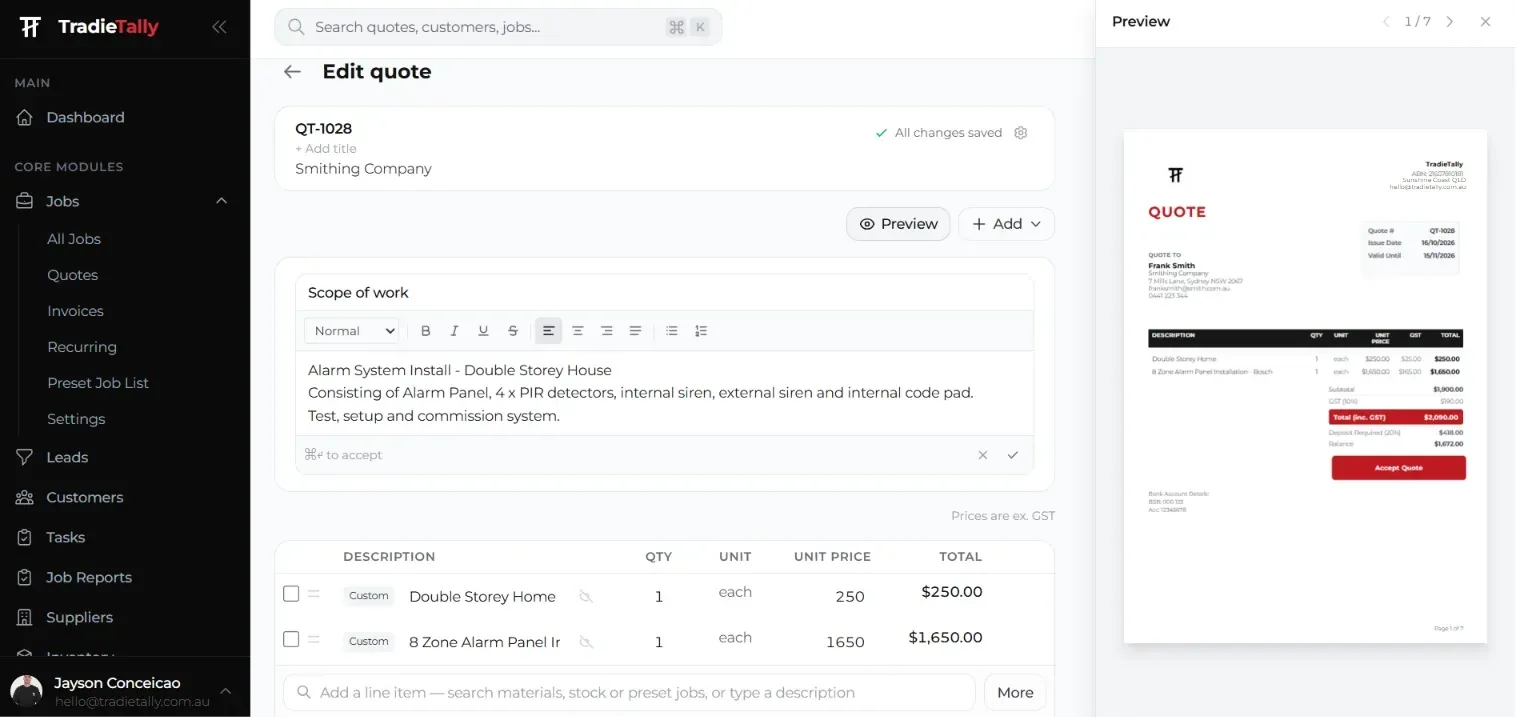Go to All Jobs
1516x717 pixels.
(74, 239)
